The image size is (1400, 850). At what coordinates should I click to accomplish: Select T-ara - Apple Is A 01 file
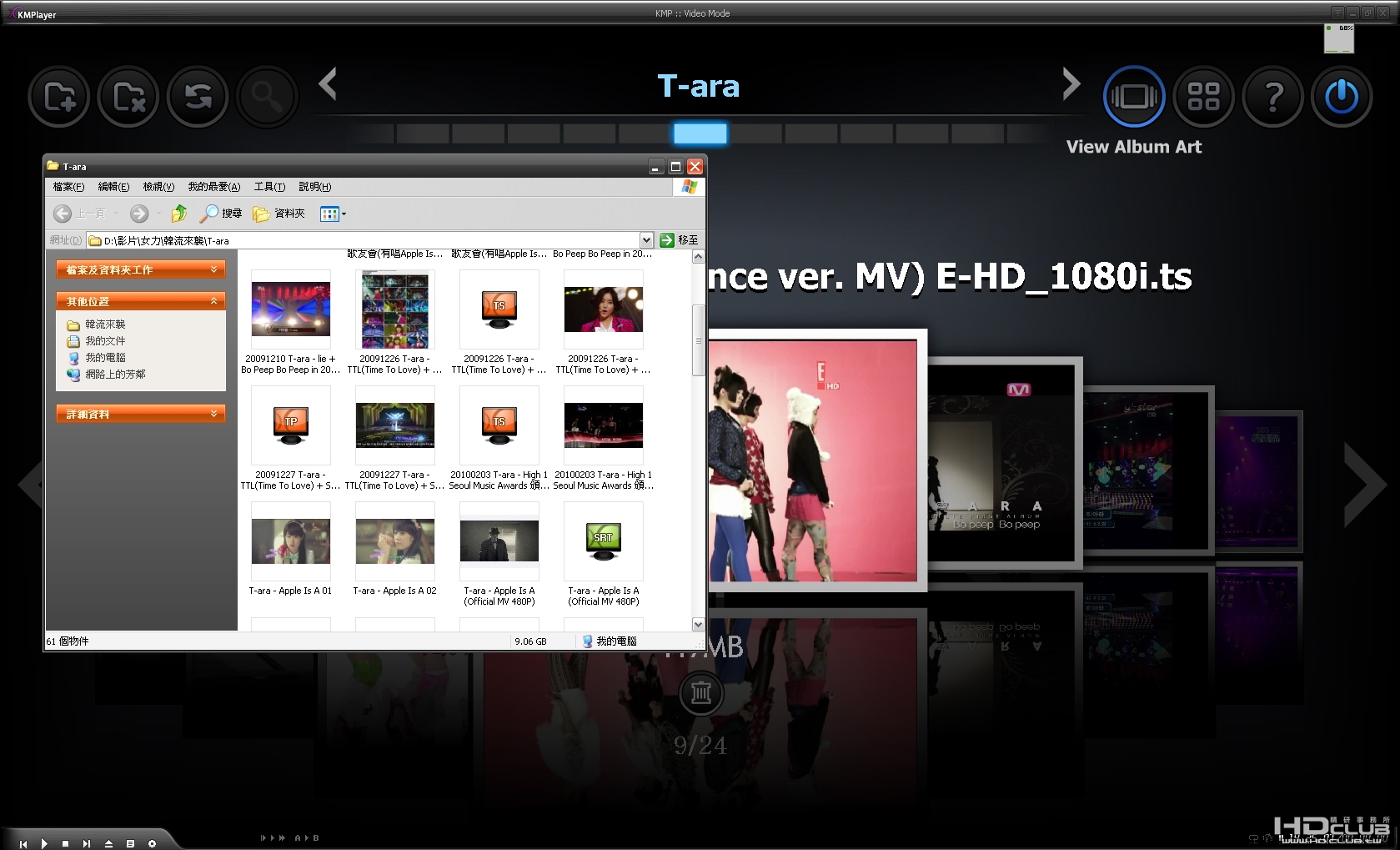[x=290, y=548]
